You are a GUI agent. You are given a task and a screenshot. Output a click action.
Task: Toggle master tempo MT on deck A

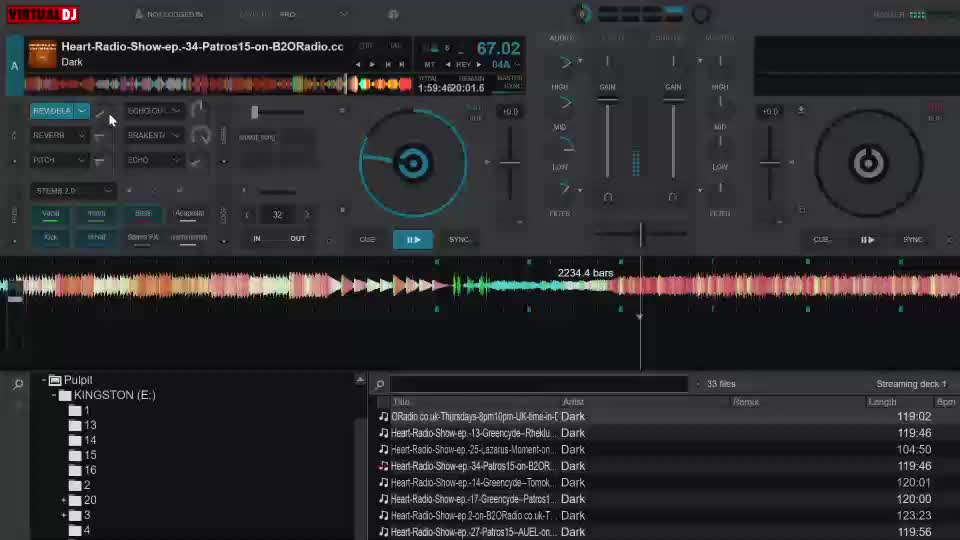pyautogui.click(x=429, y=64)
